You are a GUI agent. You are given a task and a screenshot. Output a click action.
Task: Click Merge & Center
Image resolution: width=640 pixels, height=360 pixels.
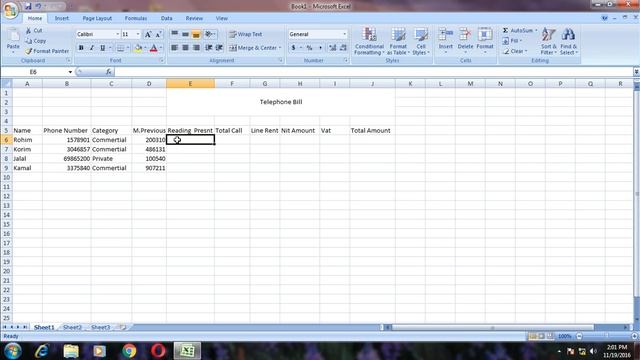253,48
